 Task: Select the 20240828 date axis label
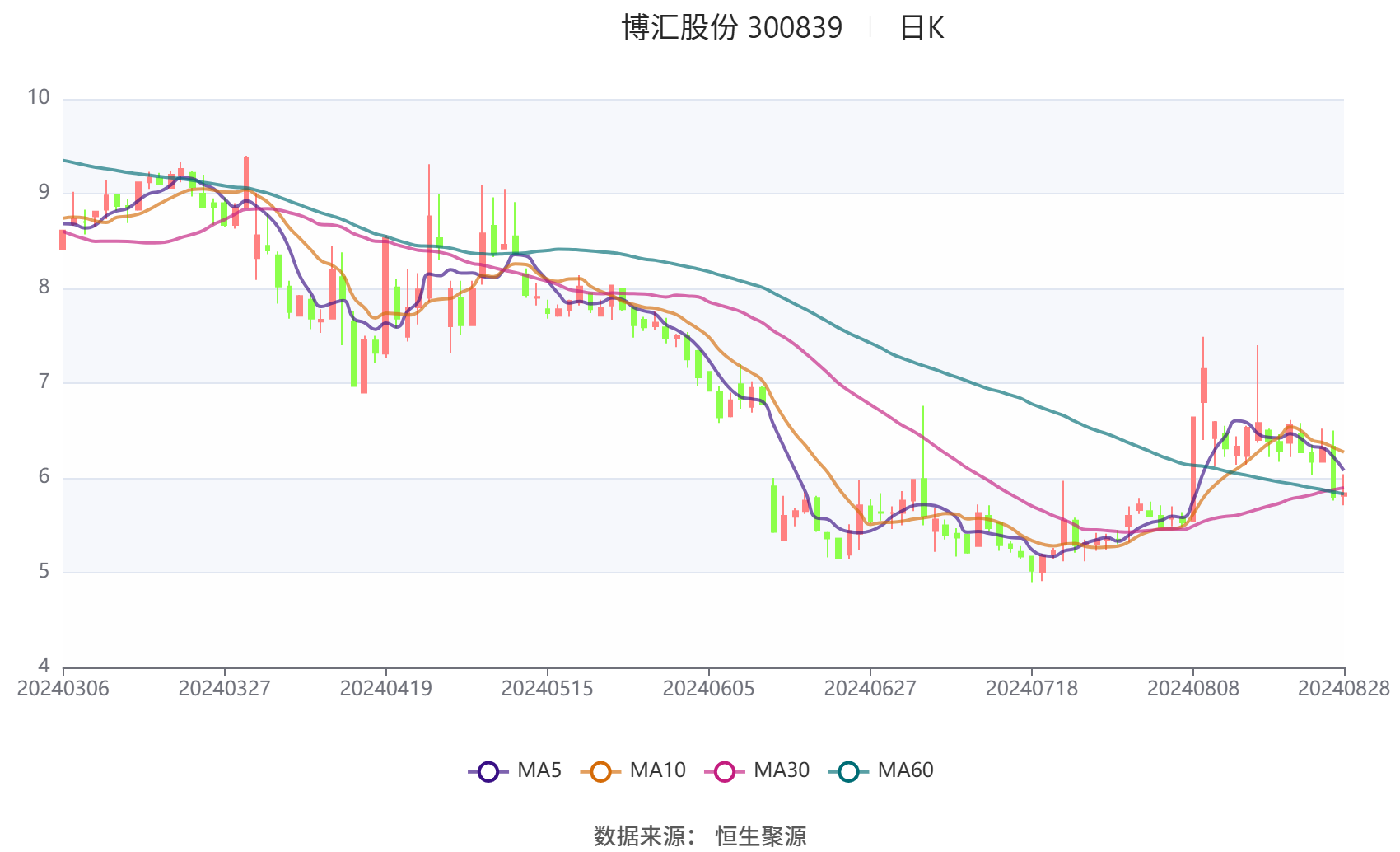click(1344, 688)
